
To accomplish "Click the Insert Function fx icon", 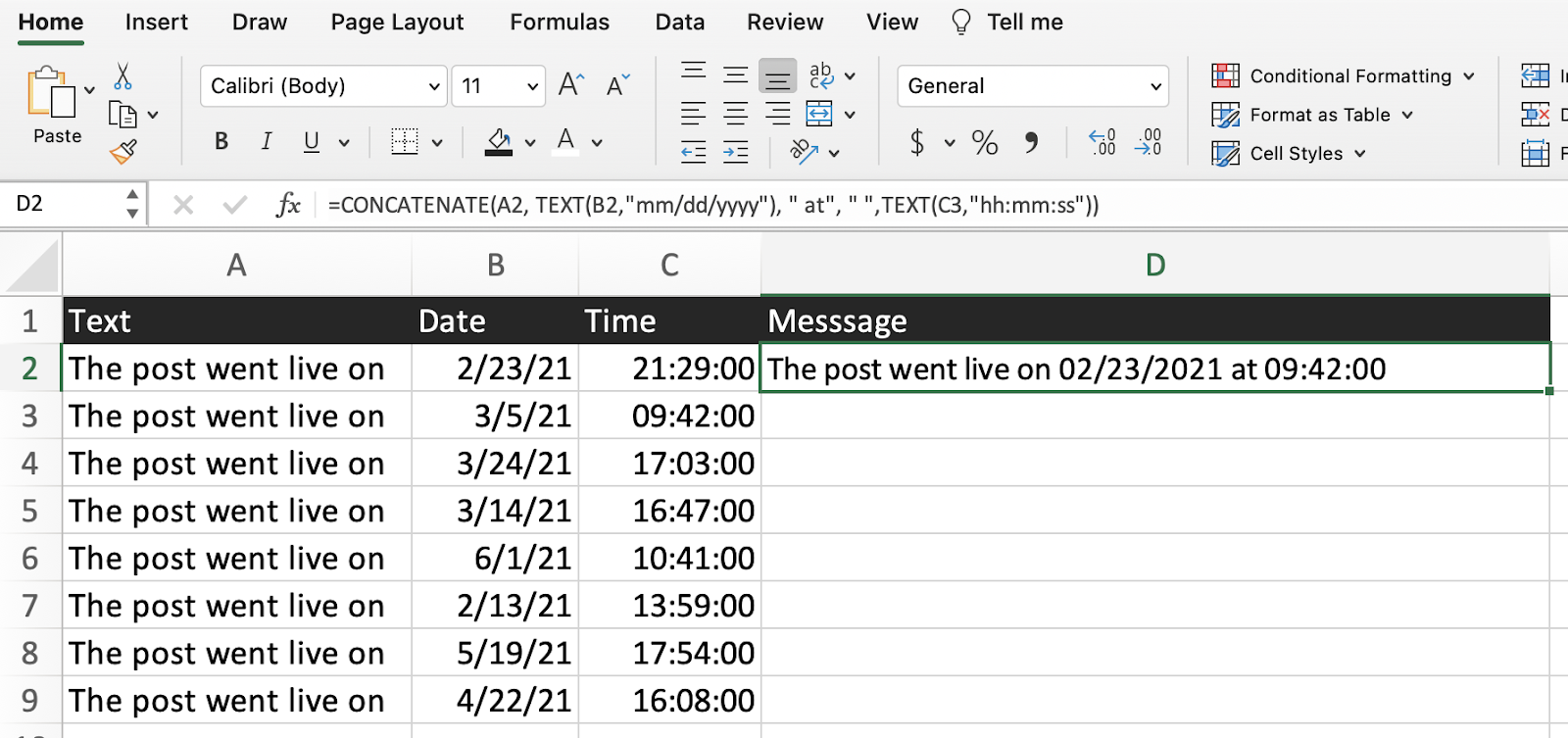I will [x=288, y=205].
